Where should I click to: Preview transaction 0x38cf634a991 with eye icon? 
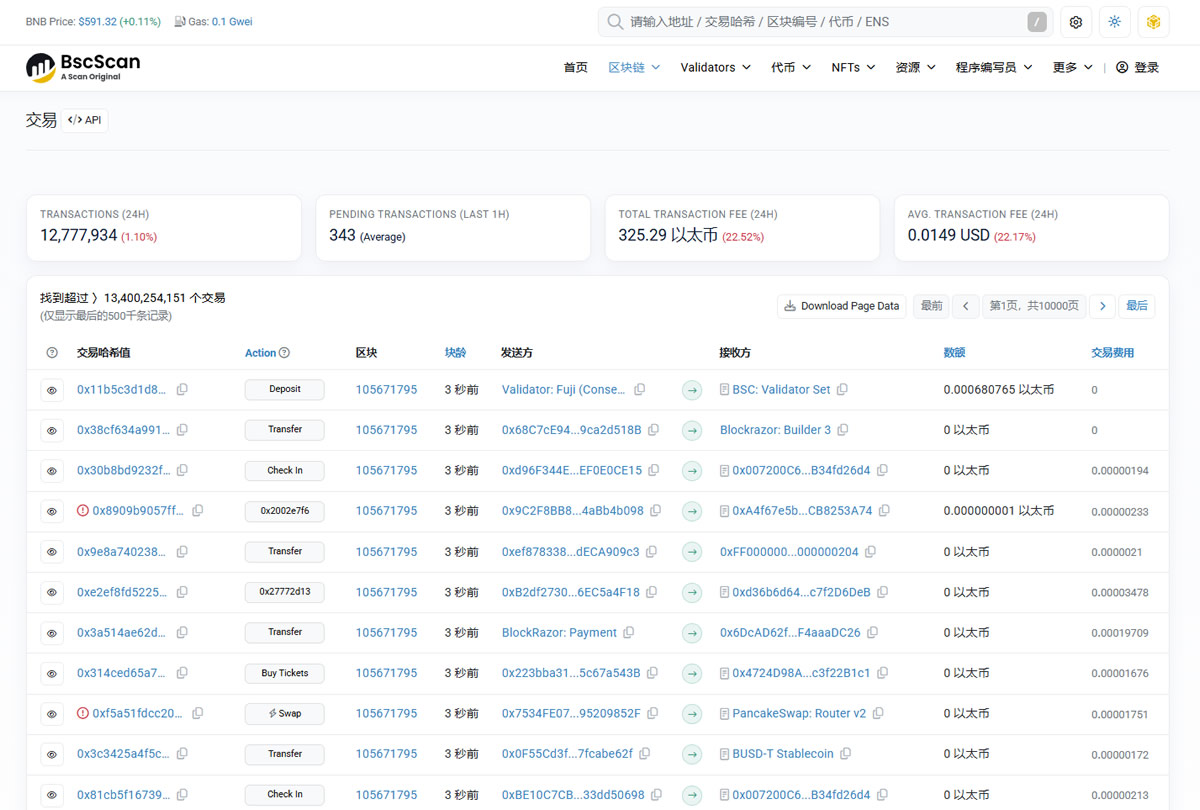pyautogui.click(x=52, y=430)
